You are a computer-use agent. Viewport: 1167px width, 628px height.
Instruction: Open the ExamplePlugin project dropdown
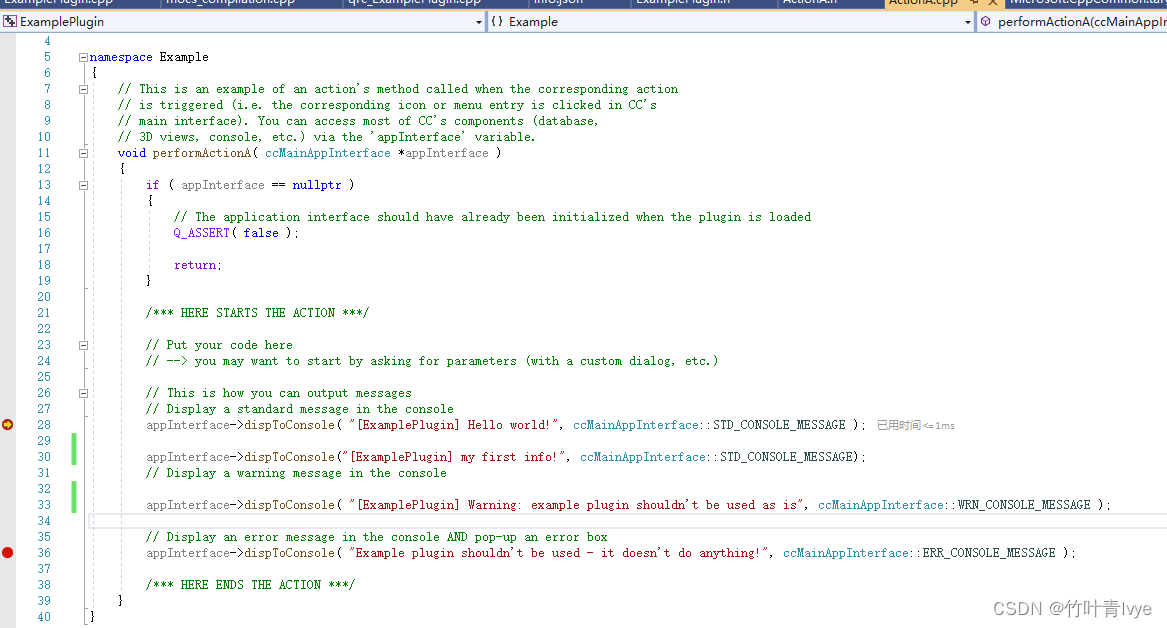[x=478, y=21]
